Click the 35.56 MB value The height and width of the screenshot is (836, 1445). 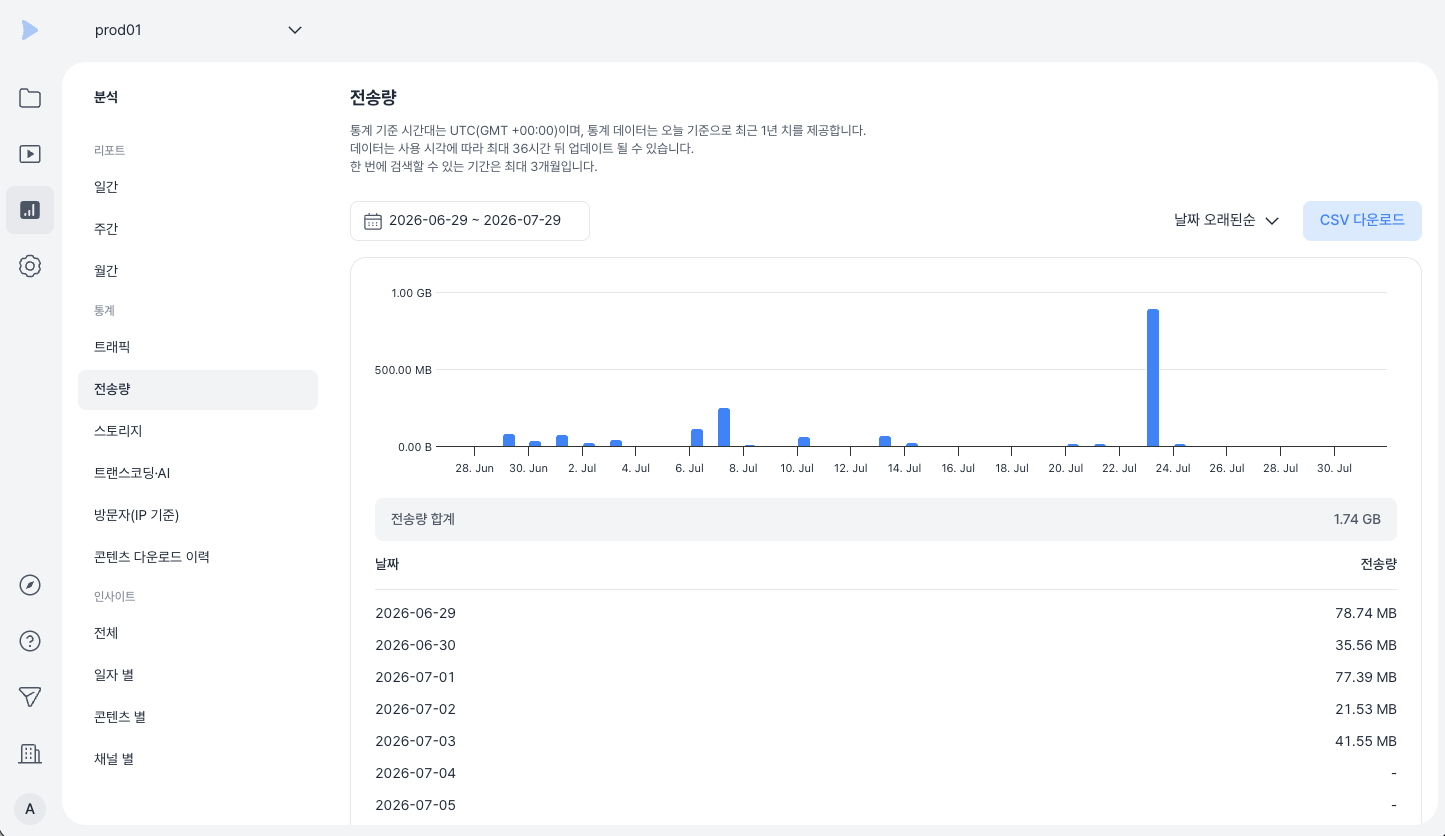point(1366,645)
